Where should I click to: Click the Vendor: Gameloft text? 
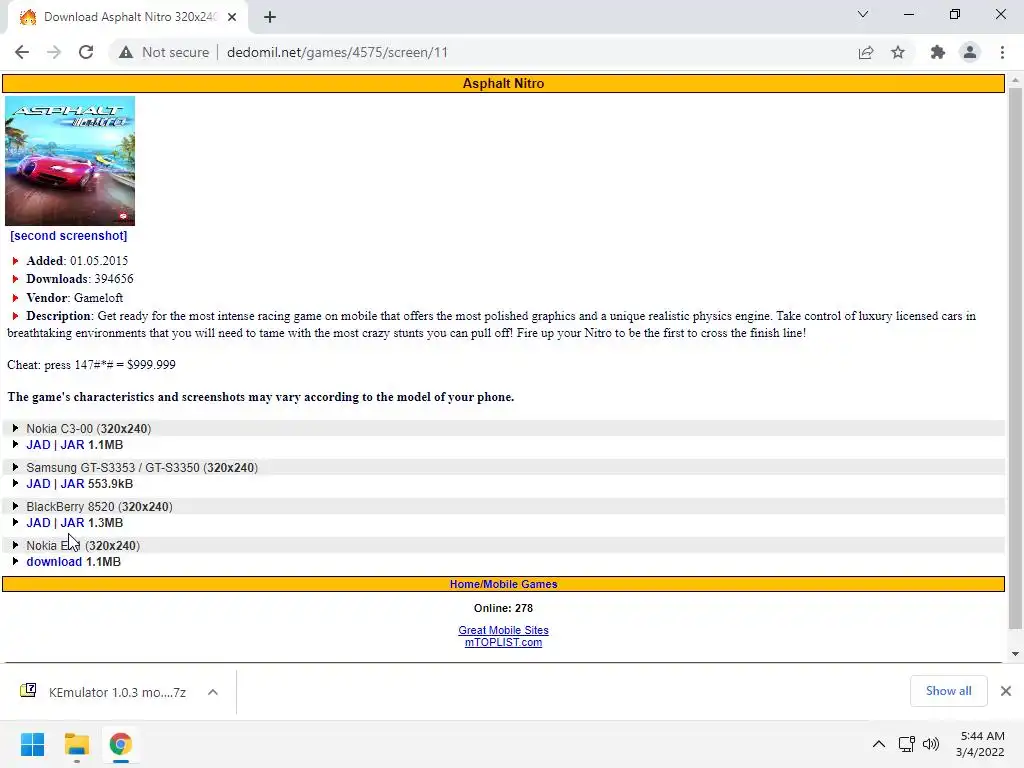point(74,298)
